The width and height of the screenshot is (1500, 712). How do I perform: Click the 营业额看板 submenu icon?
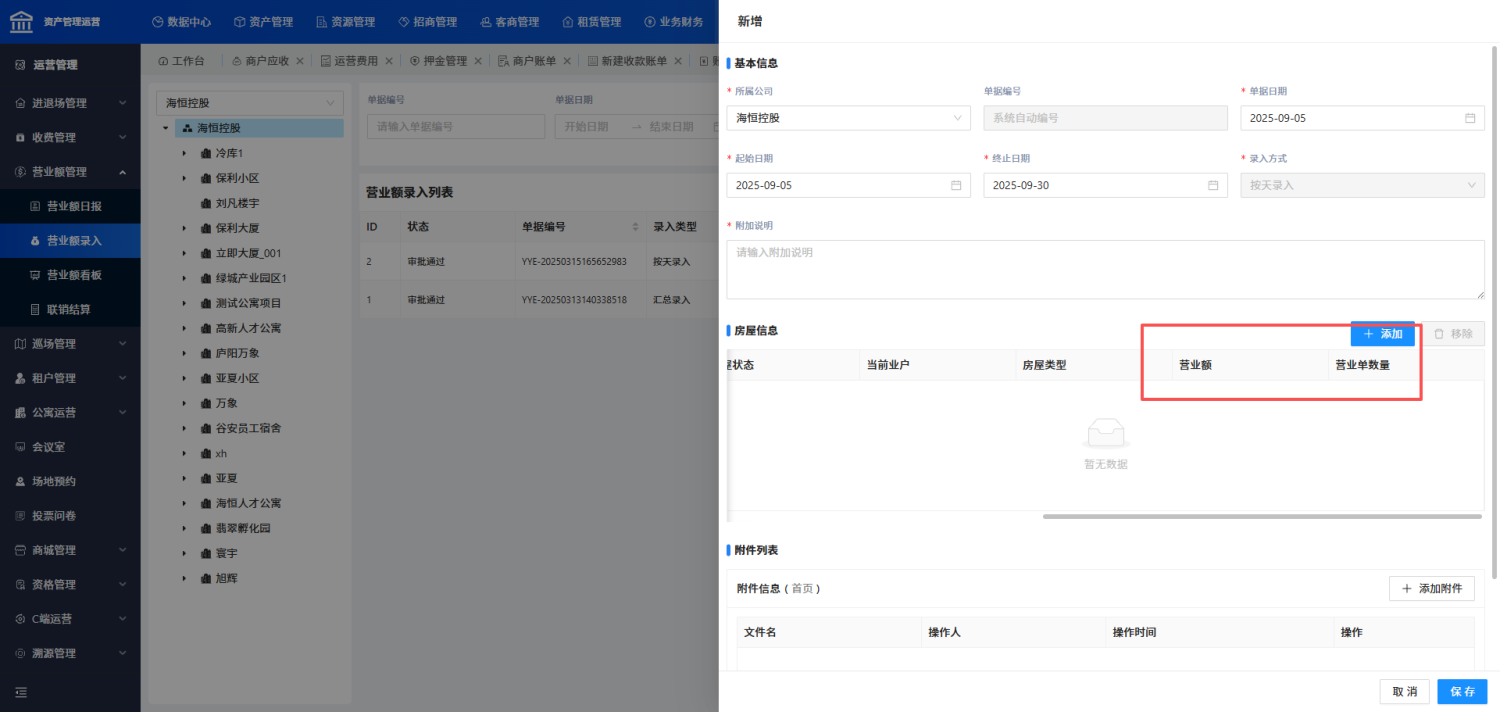(36, 275)
